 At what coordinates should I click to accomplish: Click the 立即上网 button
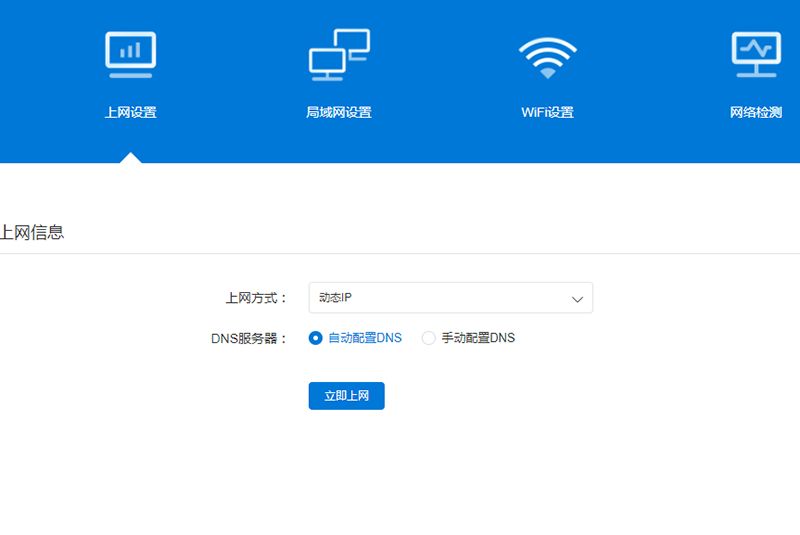click(x=346, y=396)
